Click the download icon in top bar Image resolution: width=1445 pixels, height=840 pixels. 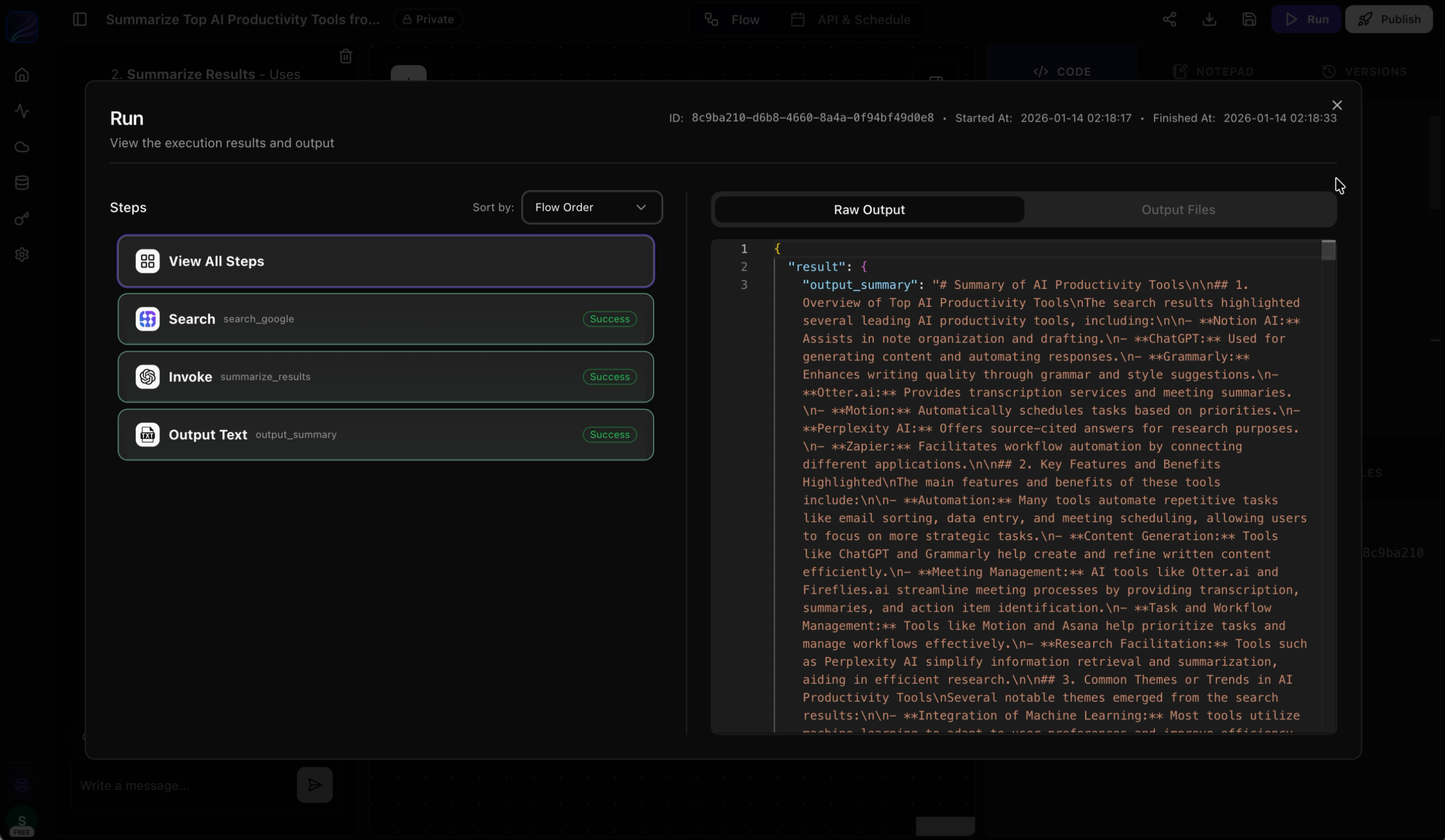(x=1209, y=19)
